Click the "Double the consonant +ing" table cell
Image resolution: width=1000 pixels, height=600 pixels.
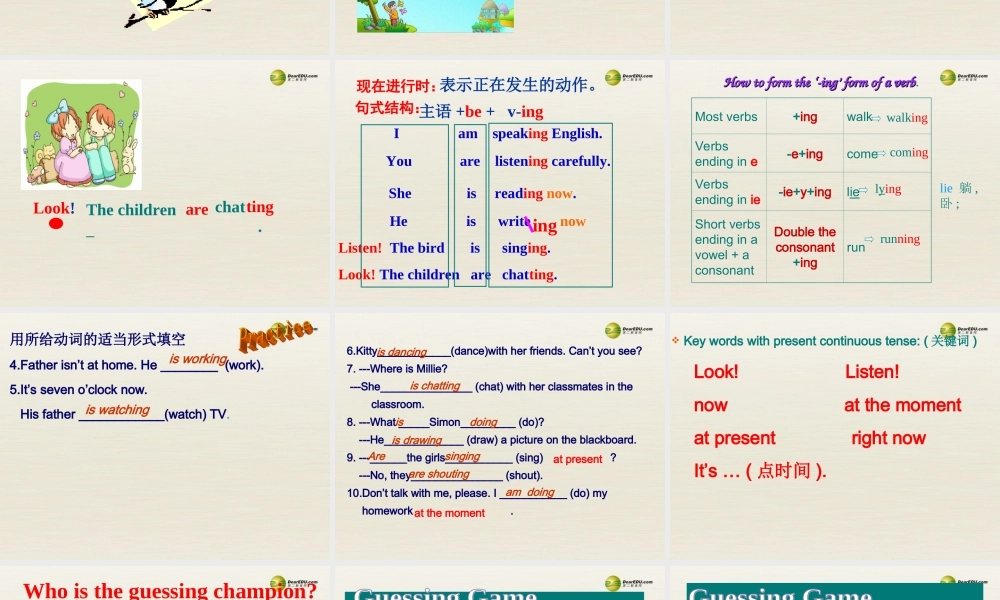805,246
